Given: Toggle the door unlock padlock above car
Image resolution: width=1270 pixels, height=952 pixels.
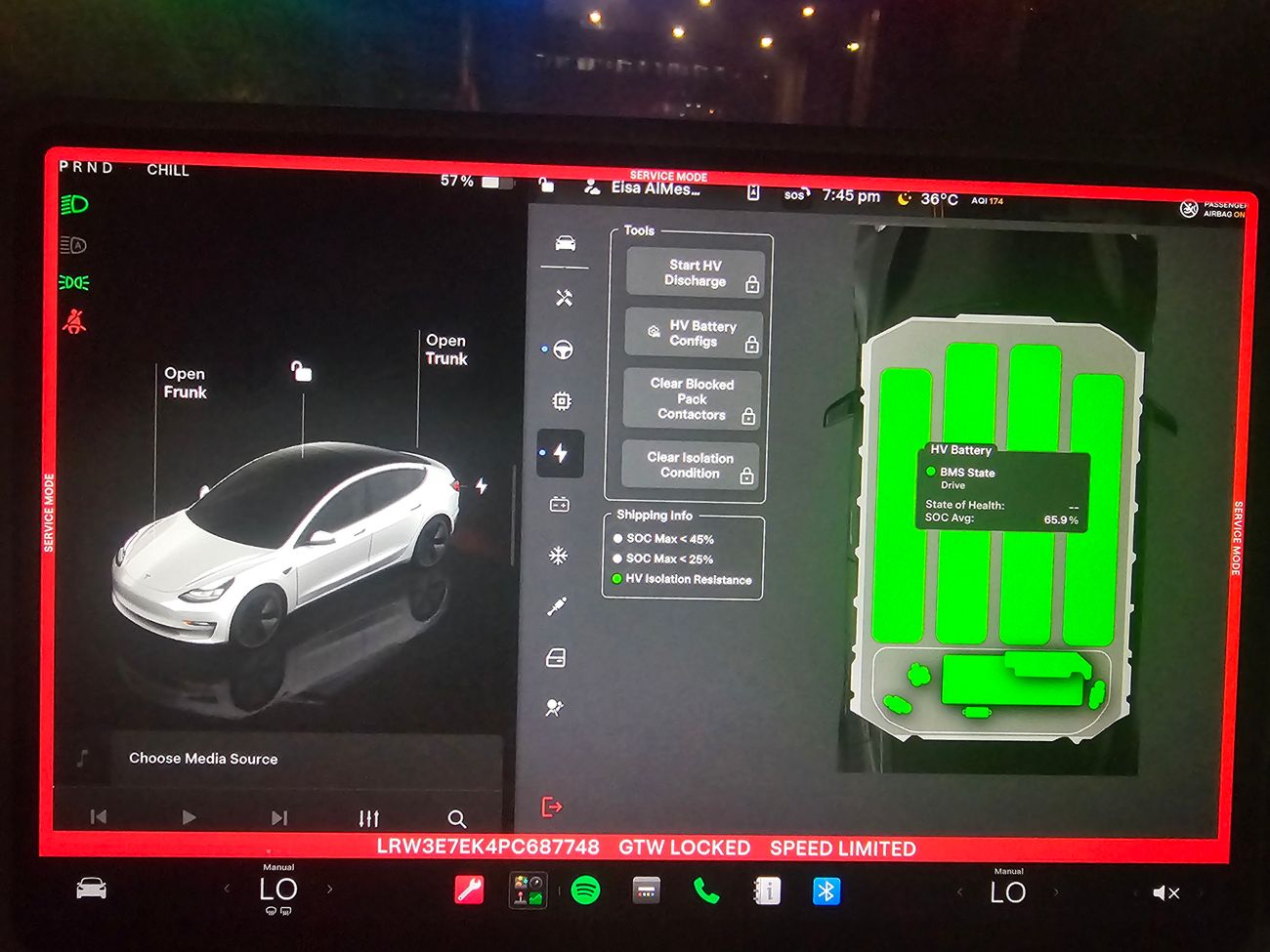Looking at the screenshot, I should tap(301, 371).
